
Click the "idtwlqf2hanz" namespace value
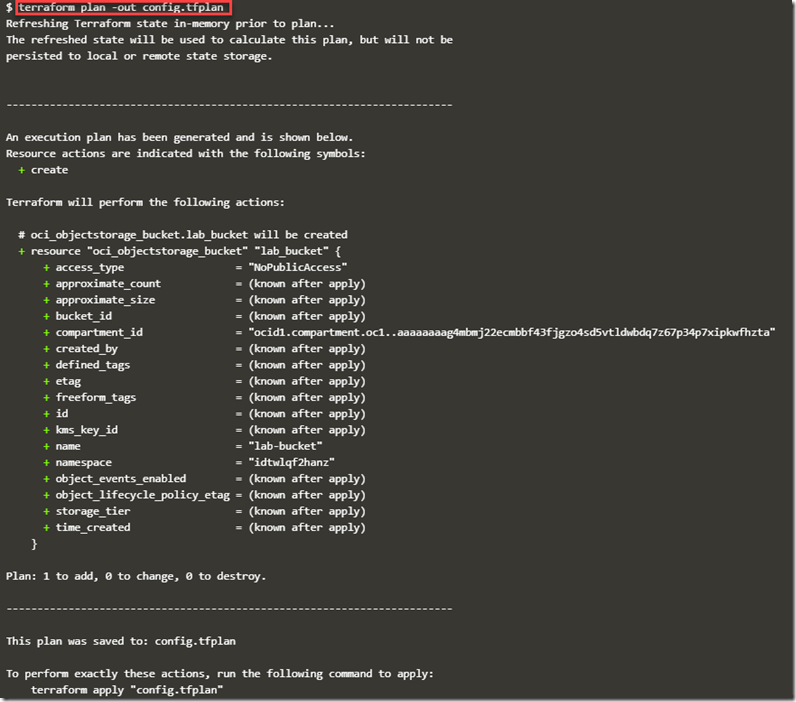292,462
